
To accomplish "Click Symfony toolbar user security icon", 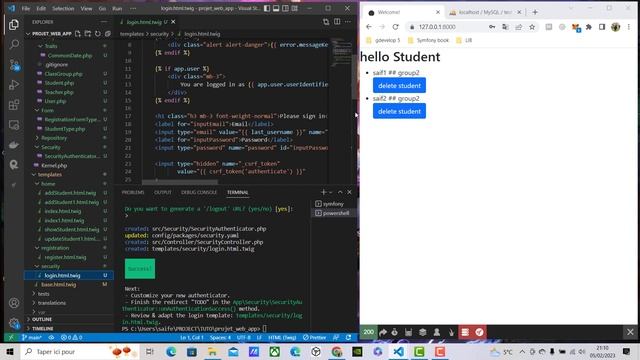I will point(437,332).
